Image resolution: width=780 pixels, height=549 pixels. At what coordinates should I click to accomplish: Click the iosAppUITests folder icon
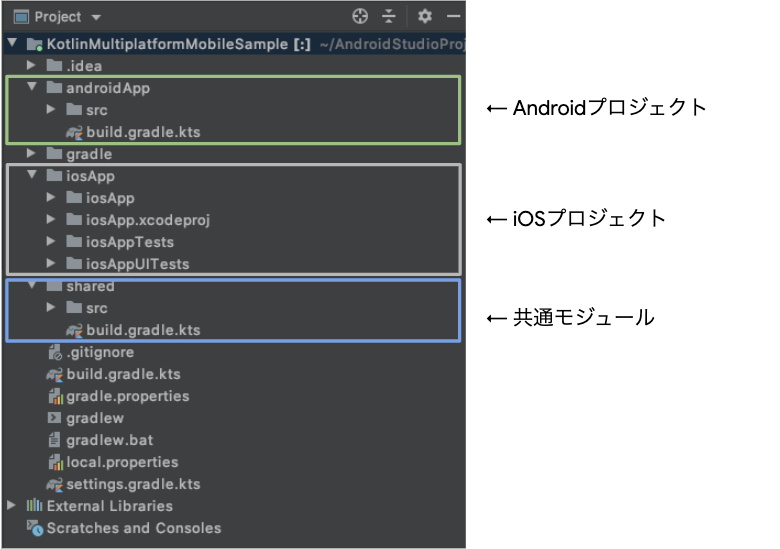pyautogui.click(x=74, y=264)
